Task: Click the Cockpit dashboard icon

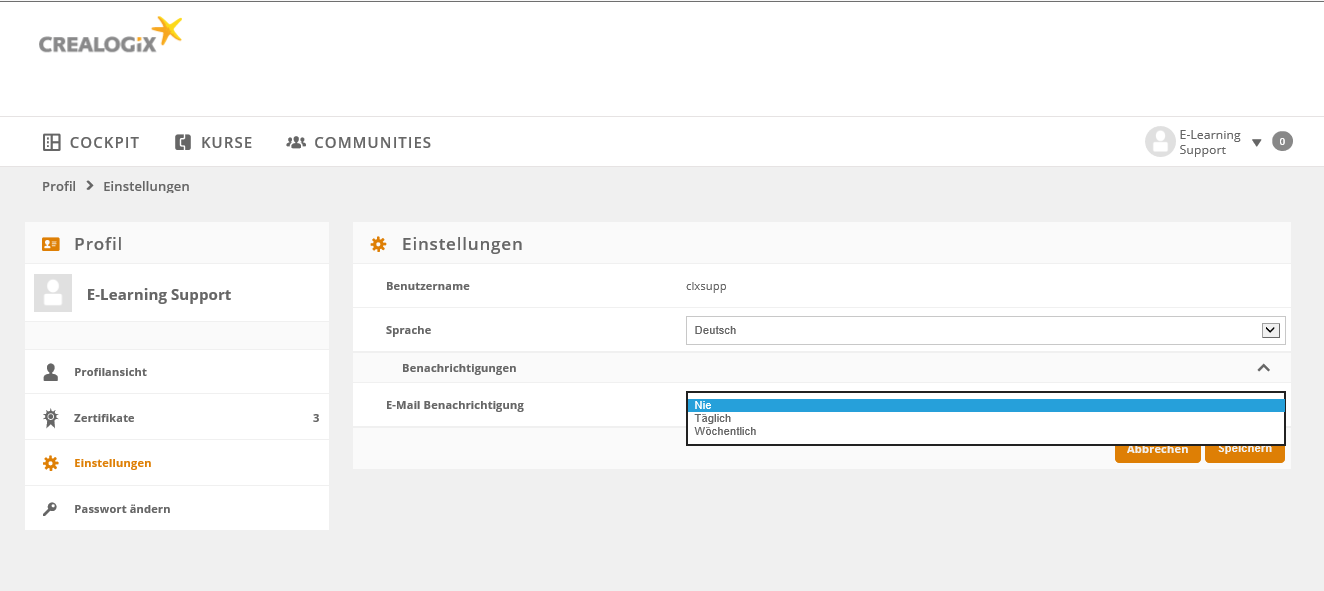Action: point(52,142)
